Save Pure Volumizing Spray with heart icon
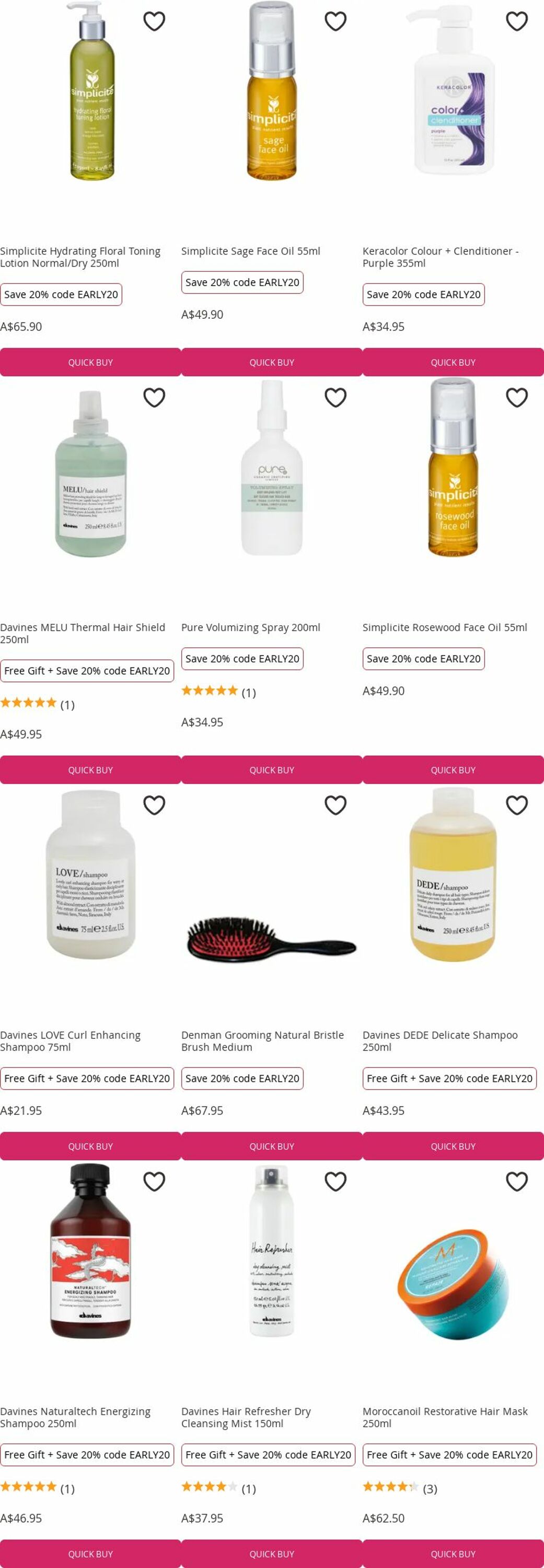The width and height of the screenshot is (544, 1568). click(x=335, y=397)
